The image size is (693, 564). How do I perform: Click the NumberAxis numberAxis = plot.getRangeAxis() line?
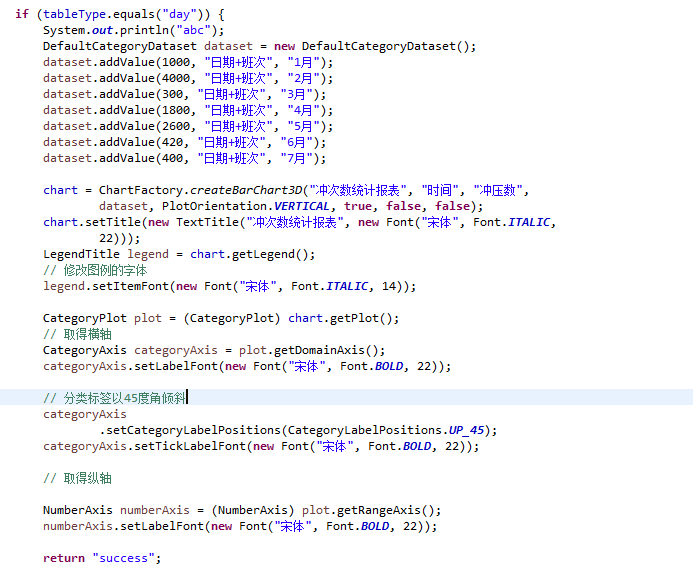pos(242,510)
